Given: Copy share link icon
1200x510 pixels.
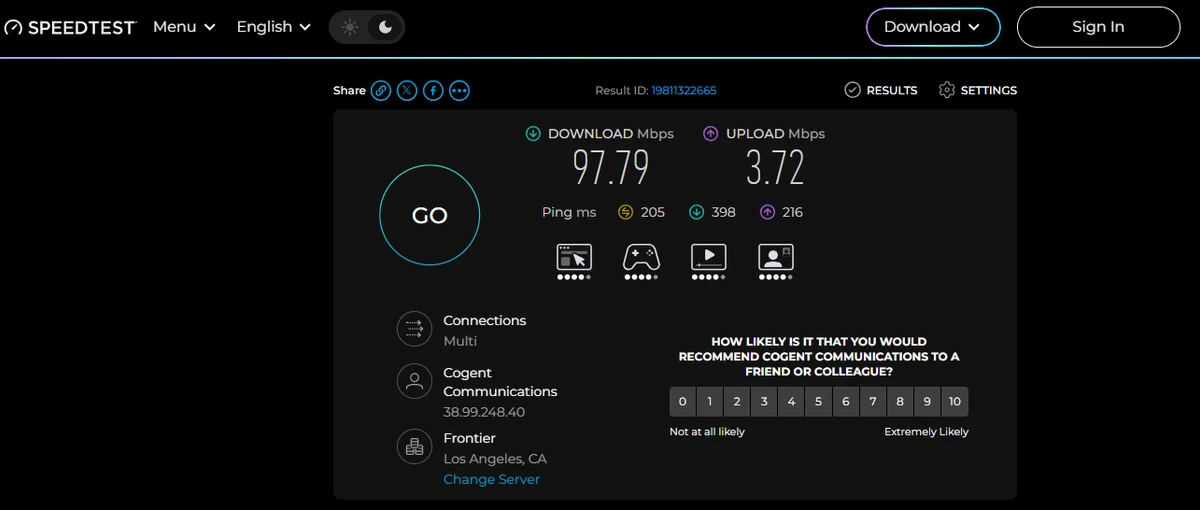Looking at the screenshot, I should 381,90.
